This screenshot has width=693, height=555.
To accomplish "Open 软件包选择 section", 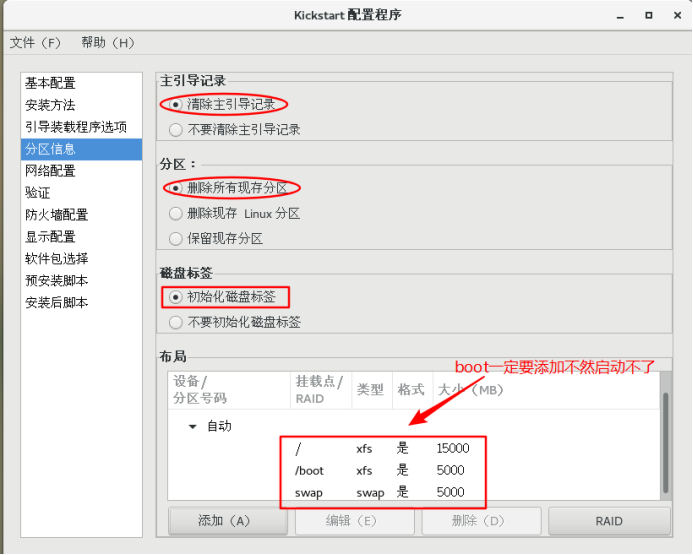I will (81, 258).
